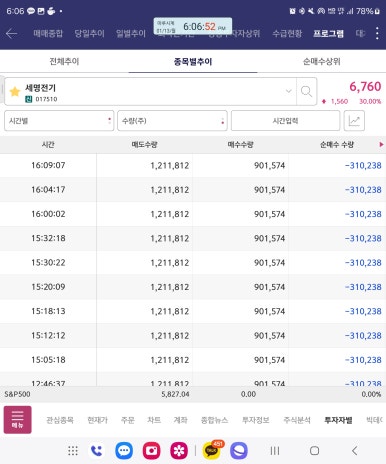Go to 관심종목 in bottom bar
386x464 pixels.
[x=60, y=420]
